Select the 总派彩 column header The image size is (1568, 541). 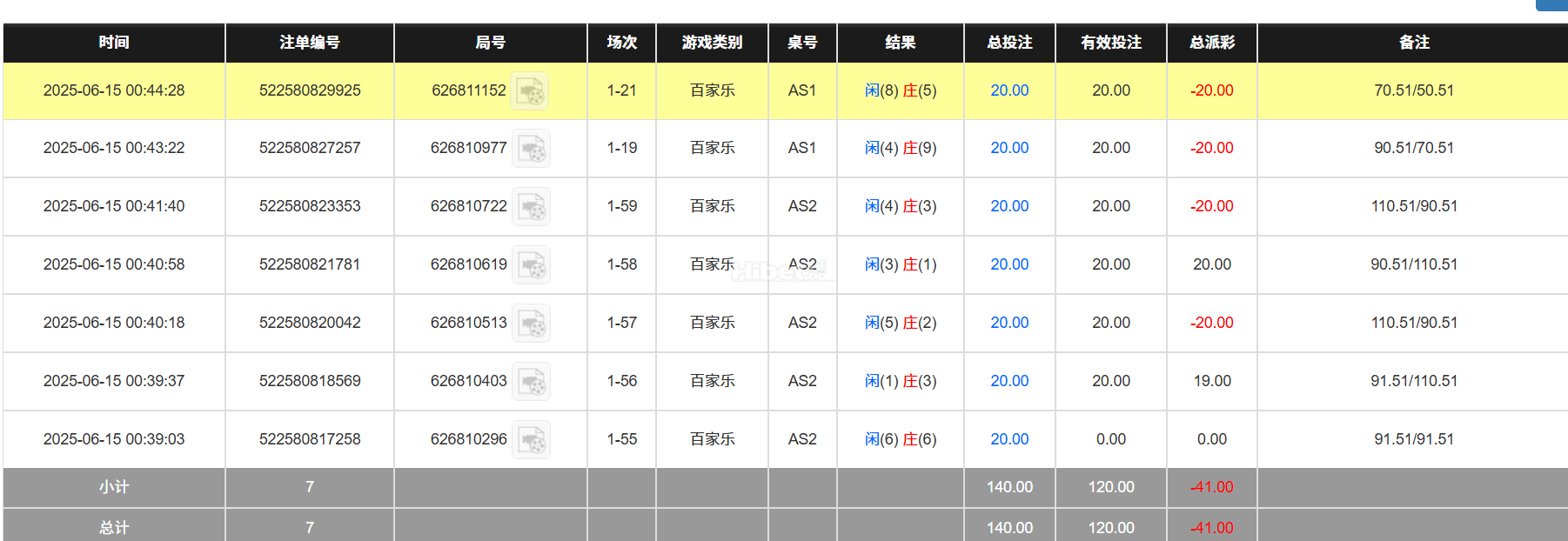[x=1212, y=43]
